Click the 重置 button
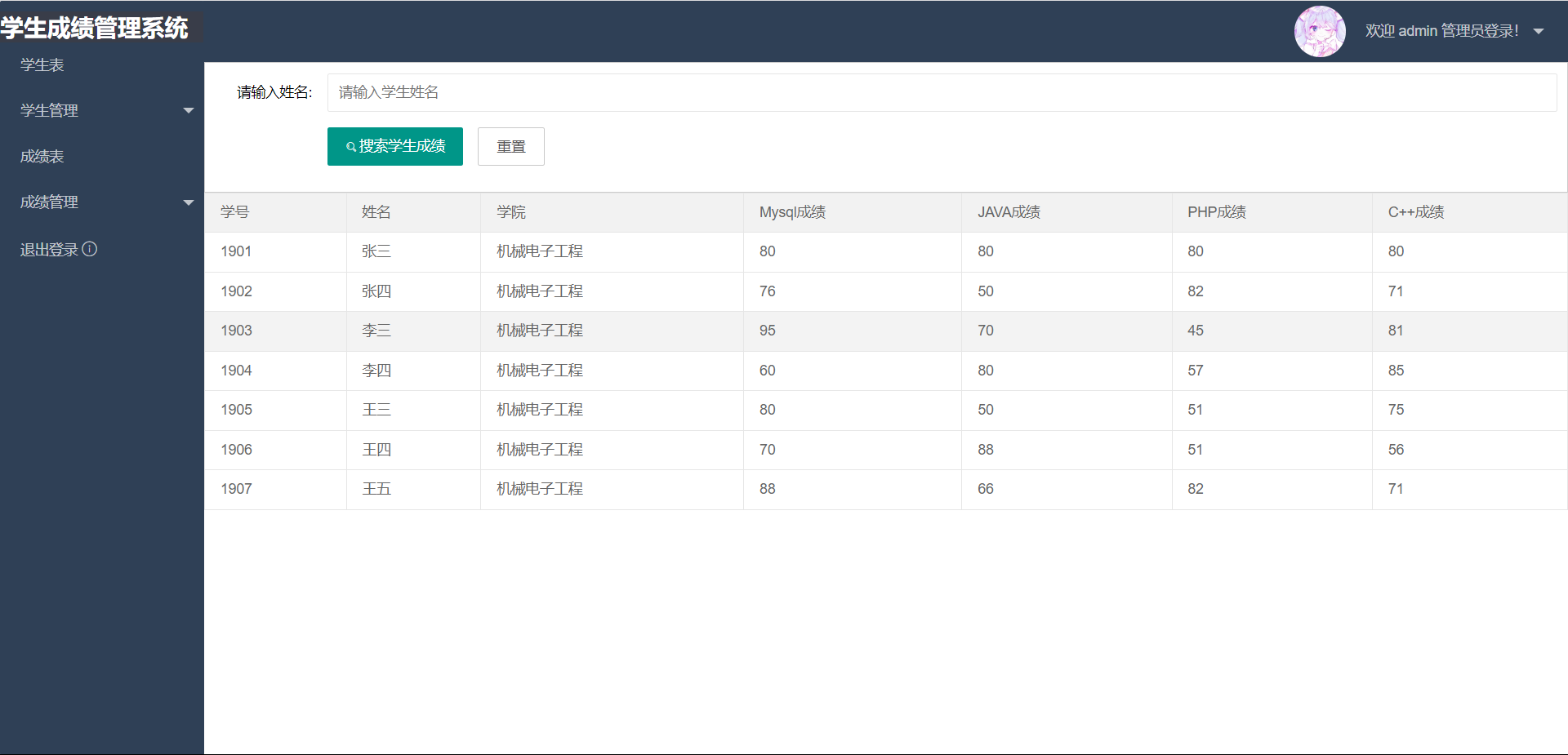The width and height of the screenshot is (1568, 755). [x=511, y=146]
